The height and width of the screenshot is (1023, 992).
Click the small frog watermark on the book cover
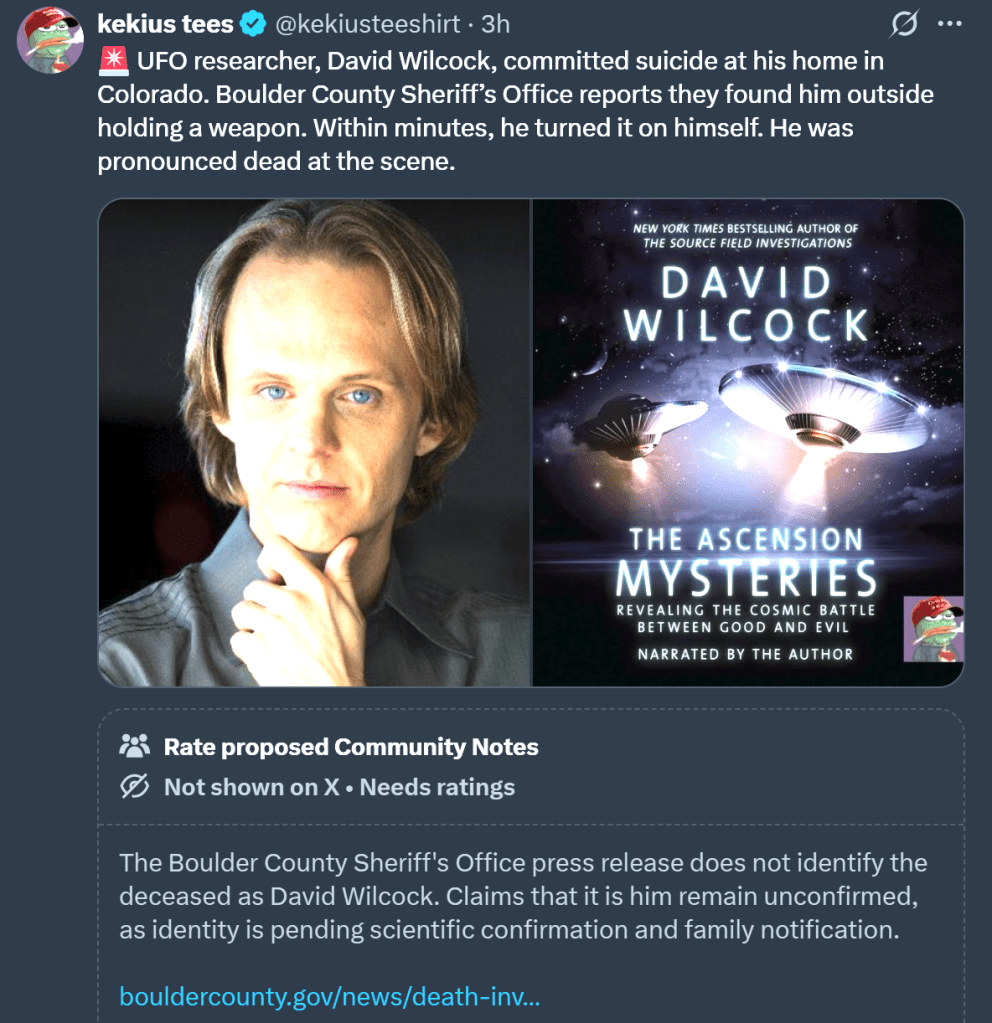932,630
